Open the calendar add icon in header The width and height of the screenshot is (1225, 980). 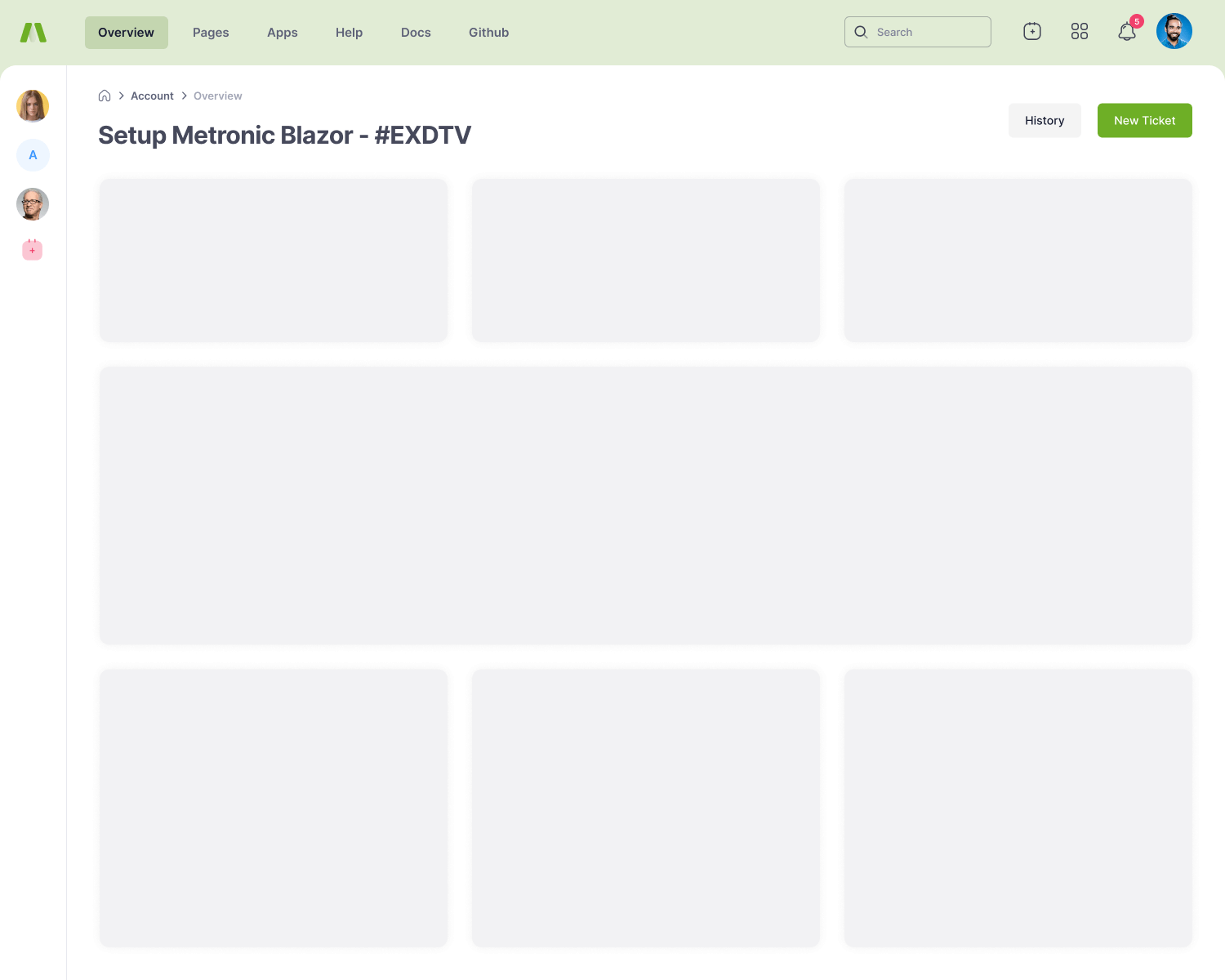click(x=1032, y=32)
